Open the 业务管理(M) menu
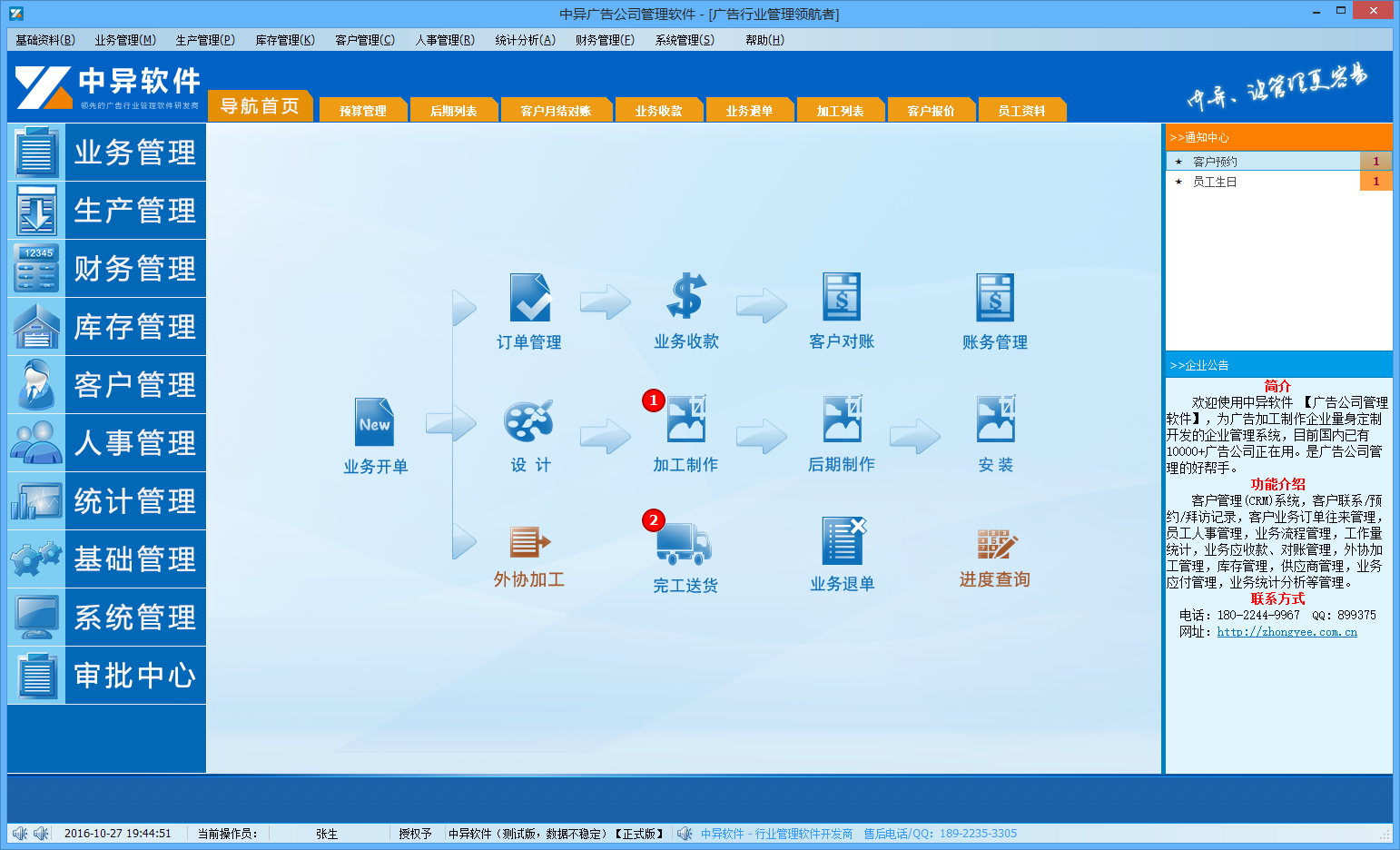Screen dimensions: 1400x850 pos(125,40)
